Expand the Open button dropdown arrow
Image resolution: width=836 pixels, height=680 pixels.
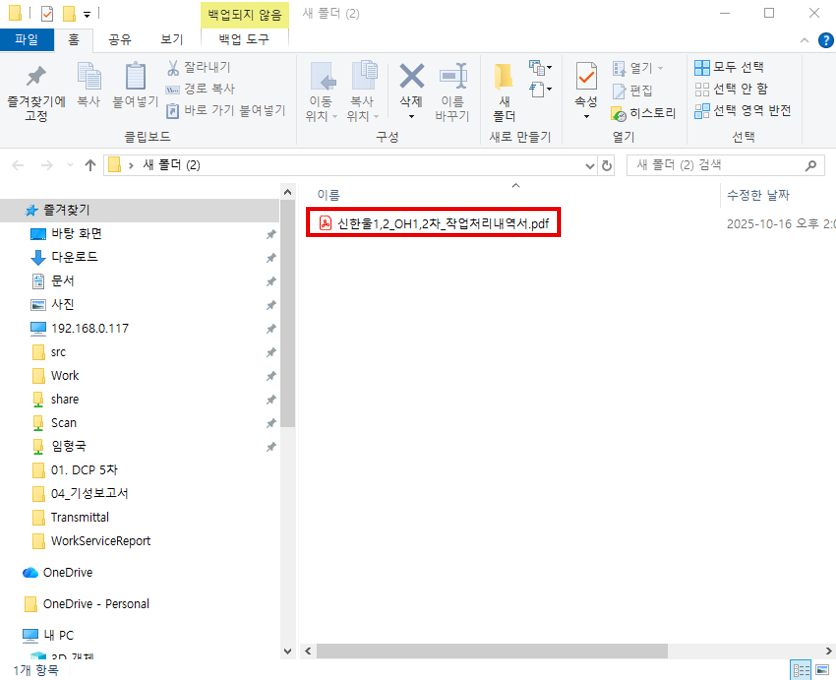click(x=661, y=68)
